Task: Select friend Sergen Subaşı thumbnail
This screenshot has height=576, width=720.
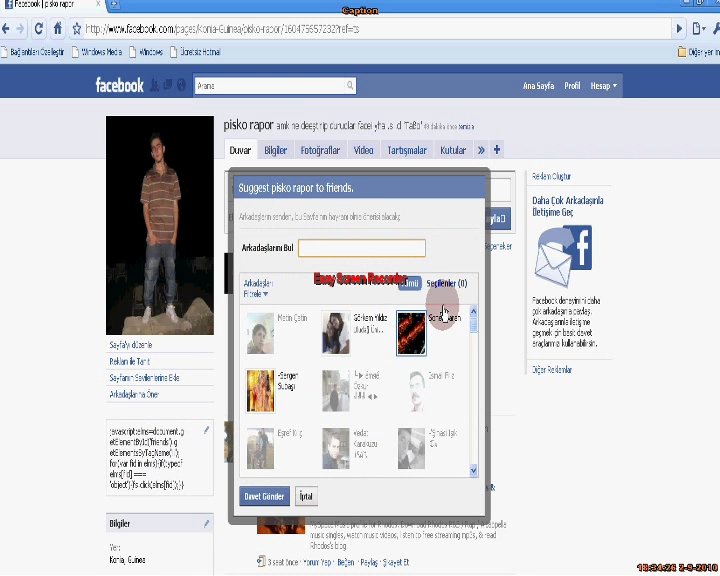Action: pos(260,391)
